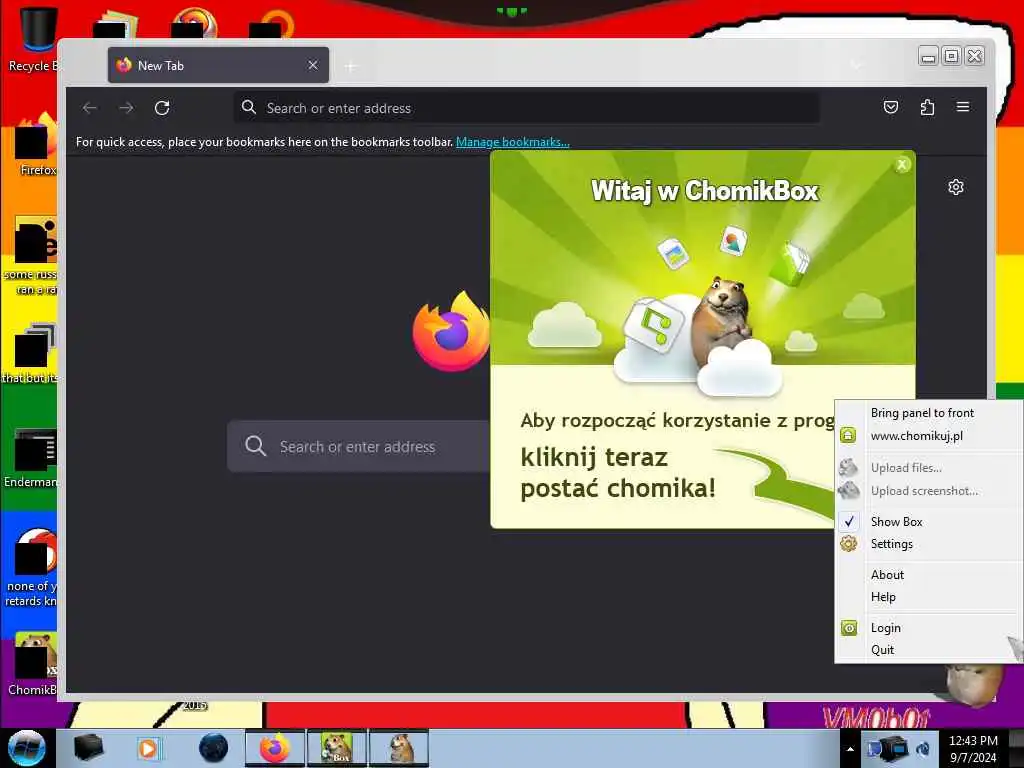Select the New Tab tab
1024x768 pixels.
point(218,65)
